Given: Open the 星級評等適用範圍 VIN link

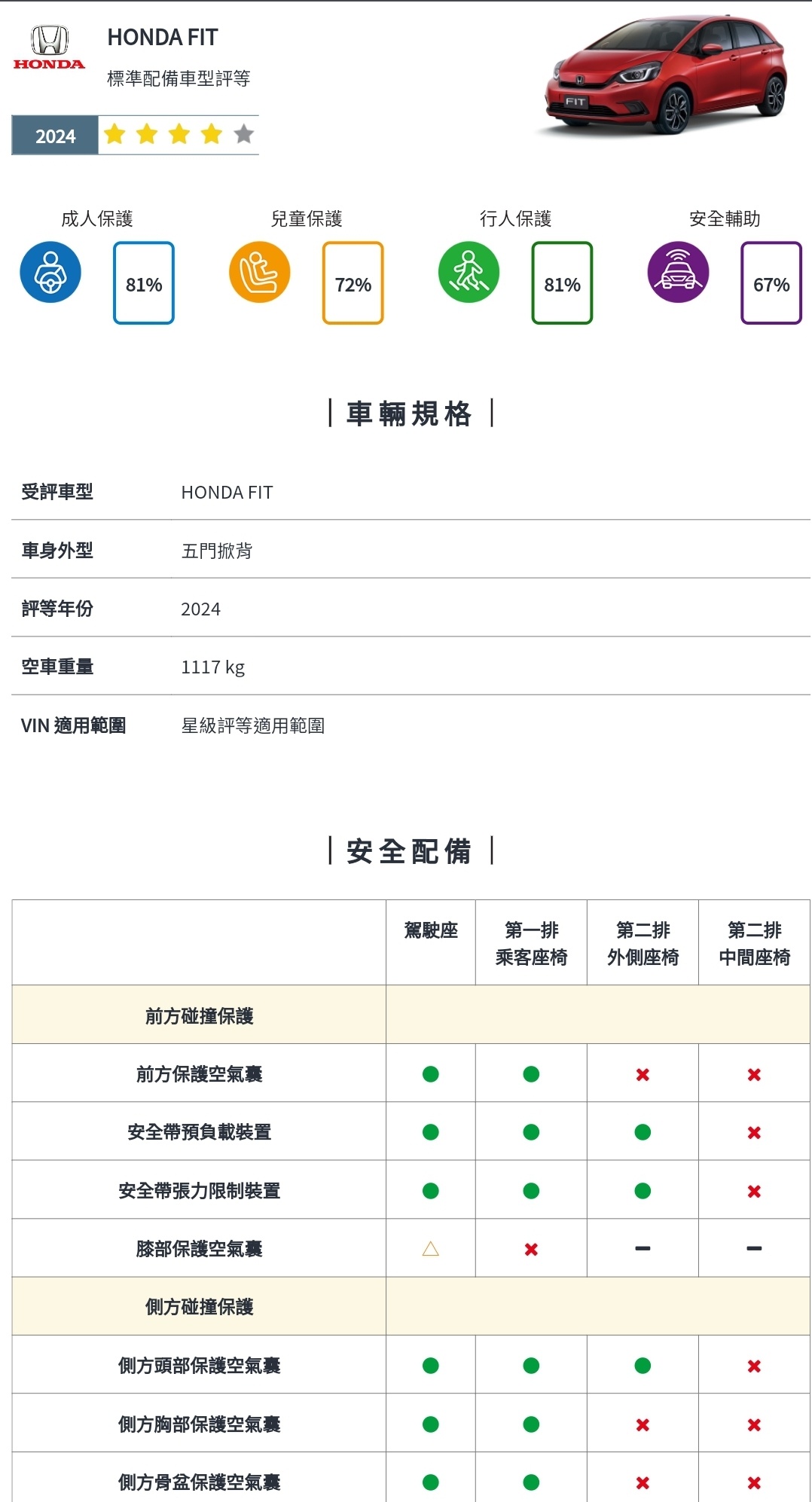Looking at the screenshot, I should pos(253,725).
